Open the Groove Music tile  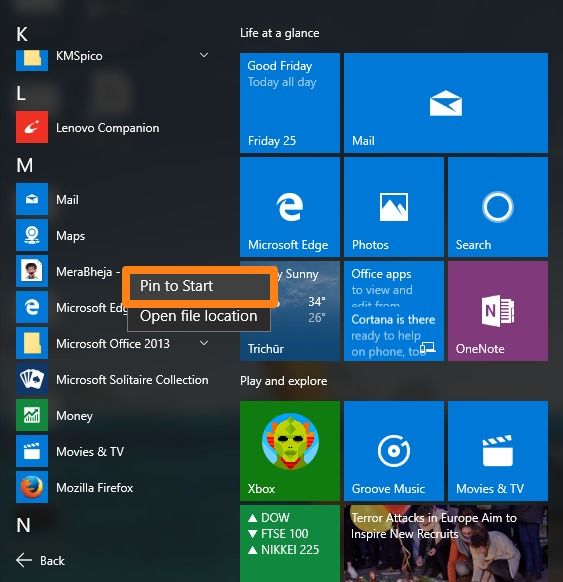[394, 451]
